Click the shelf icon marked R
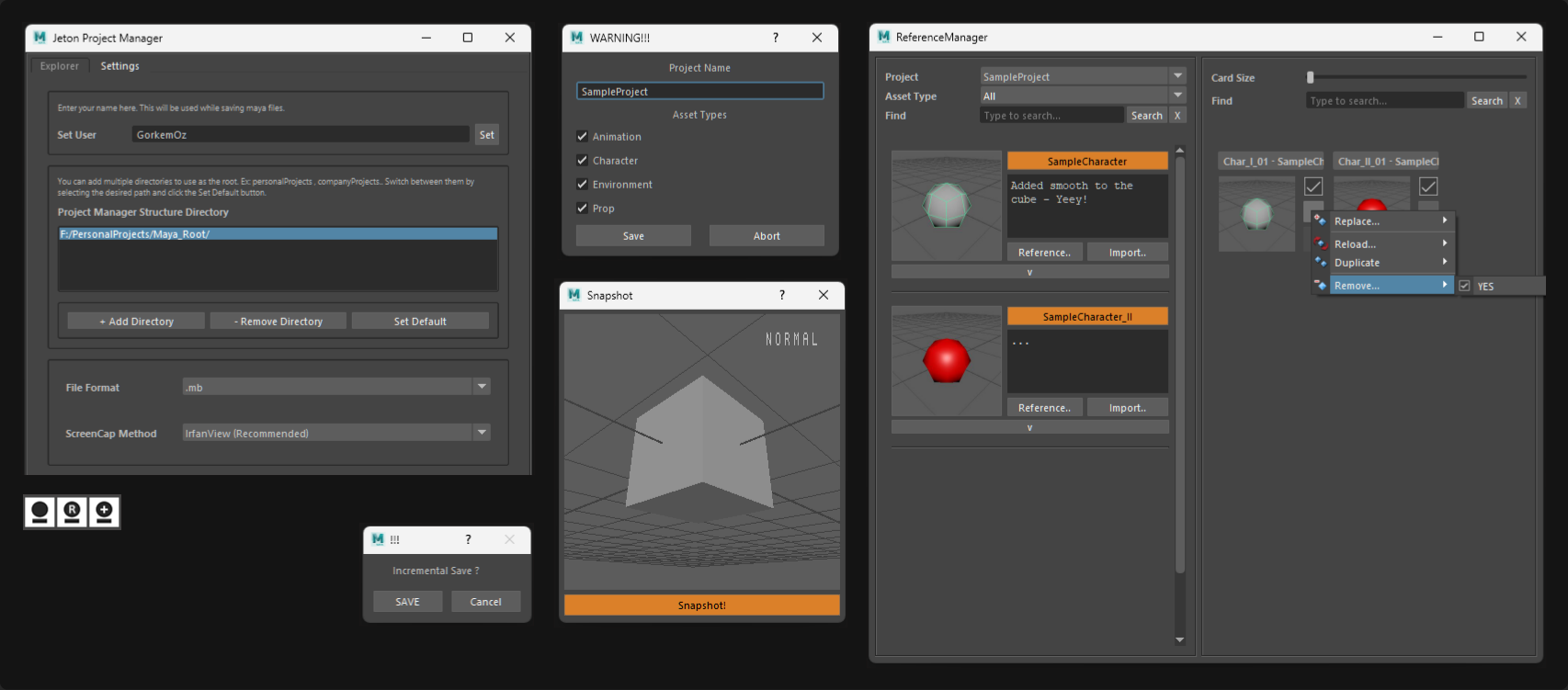 tap(72, 512)
